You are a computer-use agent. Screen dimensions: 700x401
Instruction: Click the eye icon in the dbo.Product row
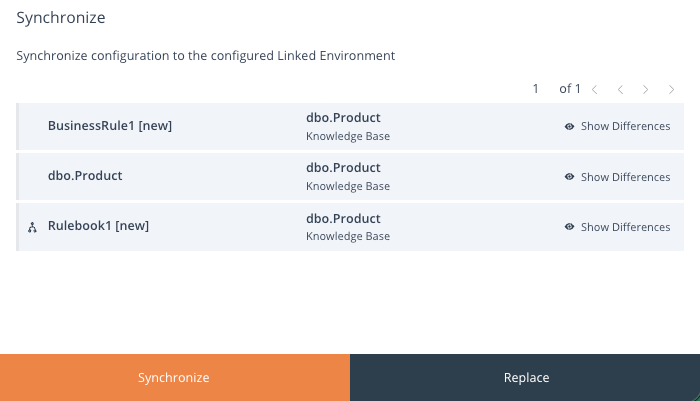coord(569,177)
